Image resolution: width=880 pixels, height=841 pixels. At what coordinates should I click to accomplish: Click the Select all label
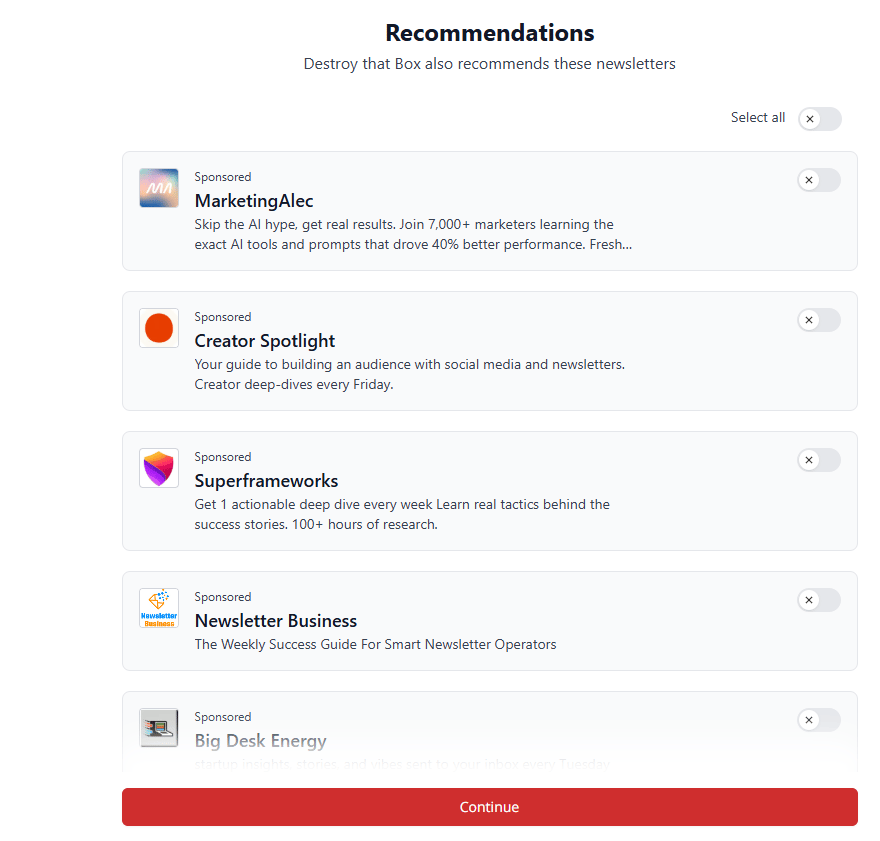tap(757, 118)
